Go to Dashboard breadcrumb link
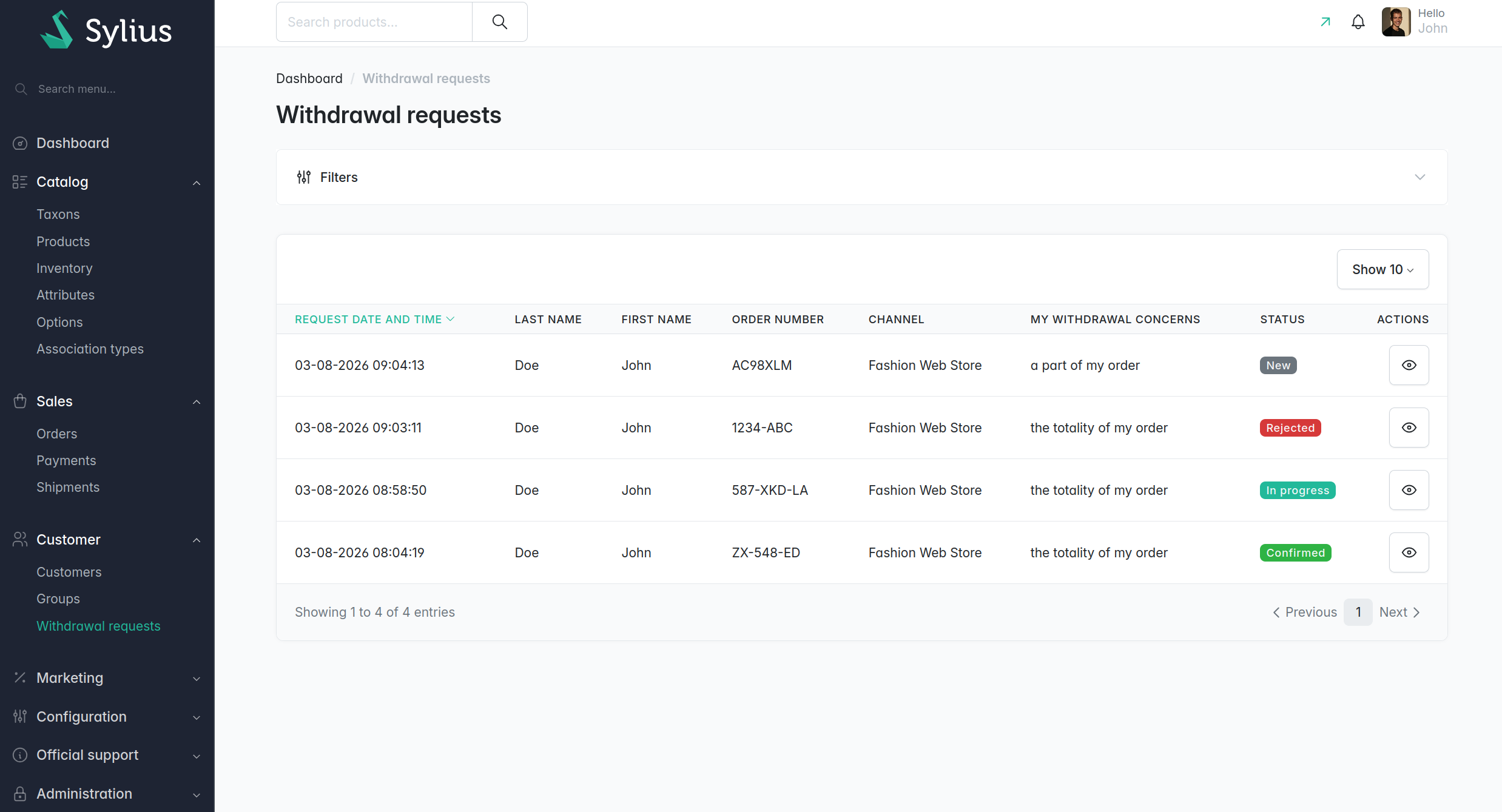 click(309, 78)
